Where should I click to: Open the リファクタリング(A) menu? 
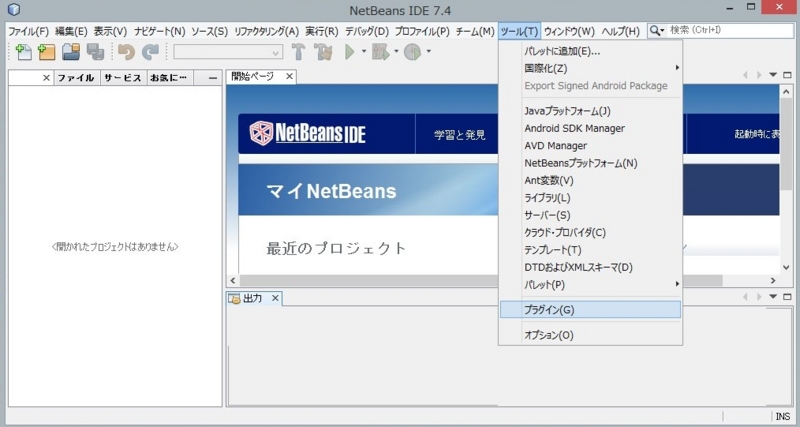point(266,32)
